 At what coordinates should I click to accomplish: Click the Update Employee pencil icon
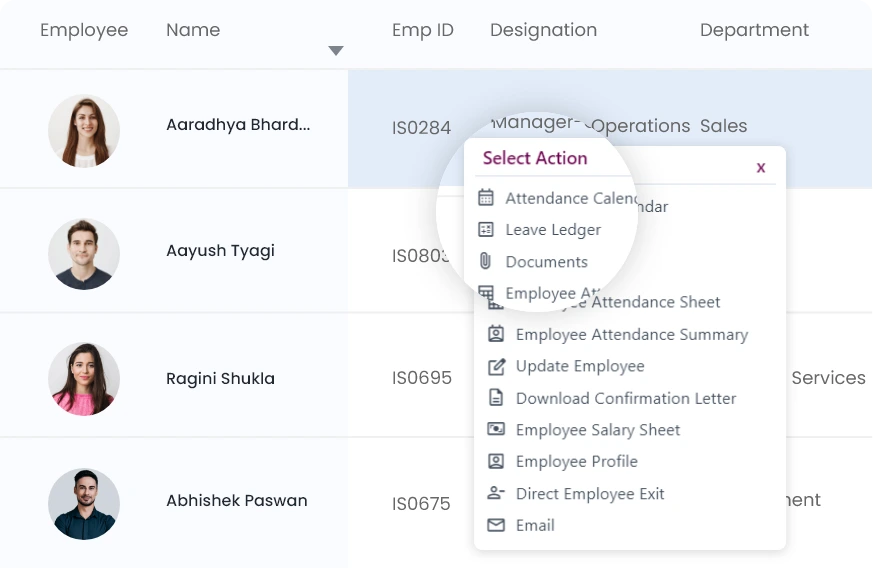click(x=495, y=366)
